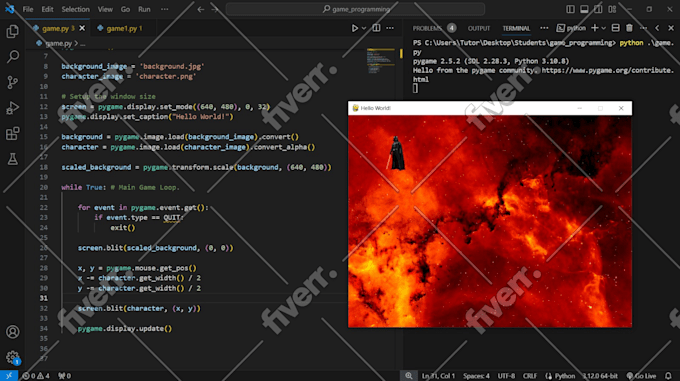Add a new terminal with plus icon
Screen dimensions: 680x381
(595, 28)
